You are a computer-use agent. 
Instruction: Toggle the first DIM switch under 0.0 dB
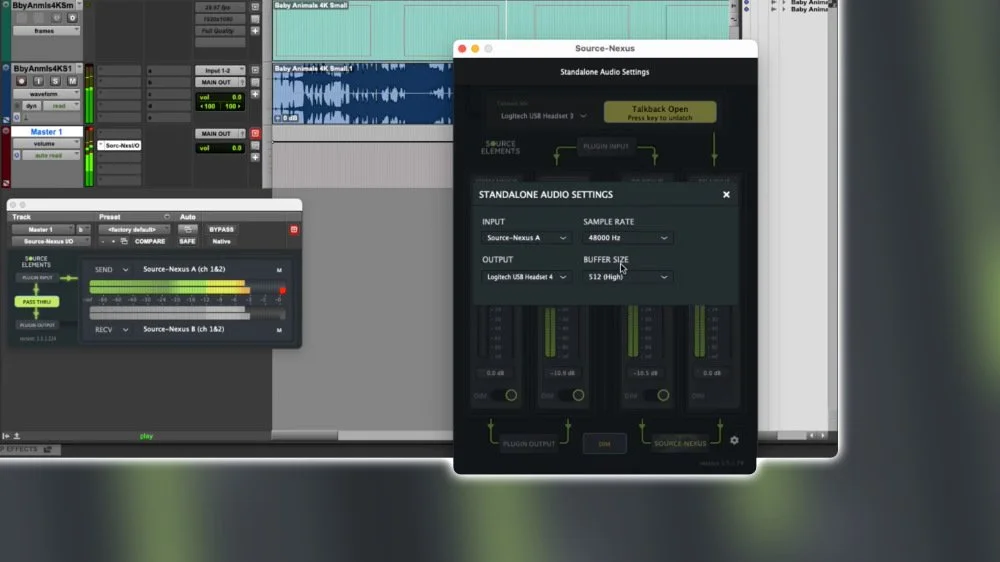tap(504, 396)
